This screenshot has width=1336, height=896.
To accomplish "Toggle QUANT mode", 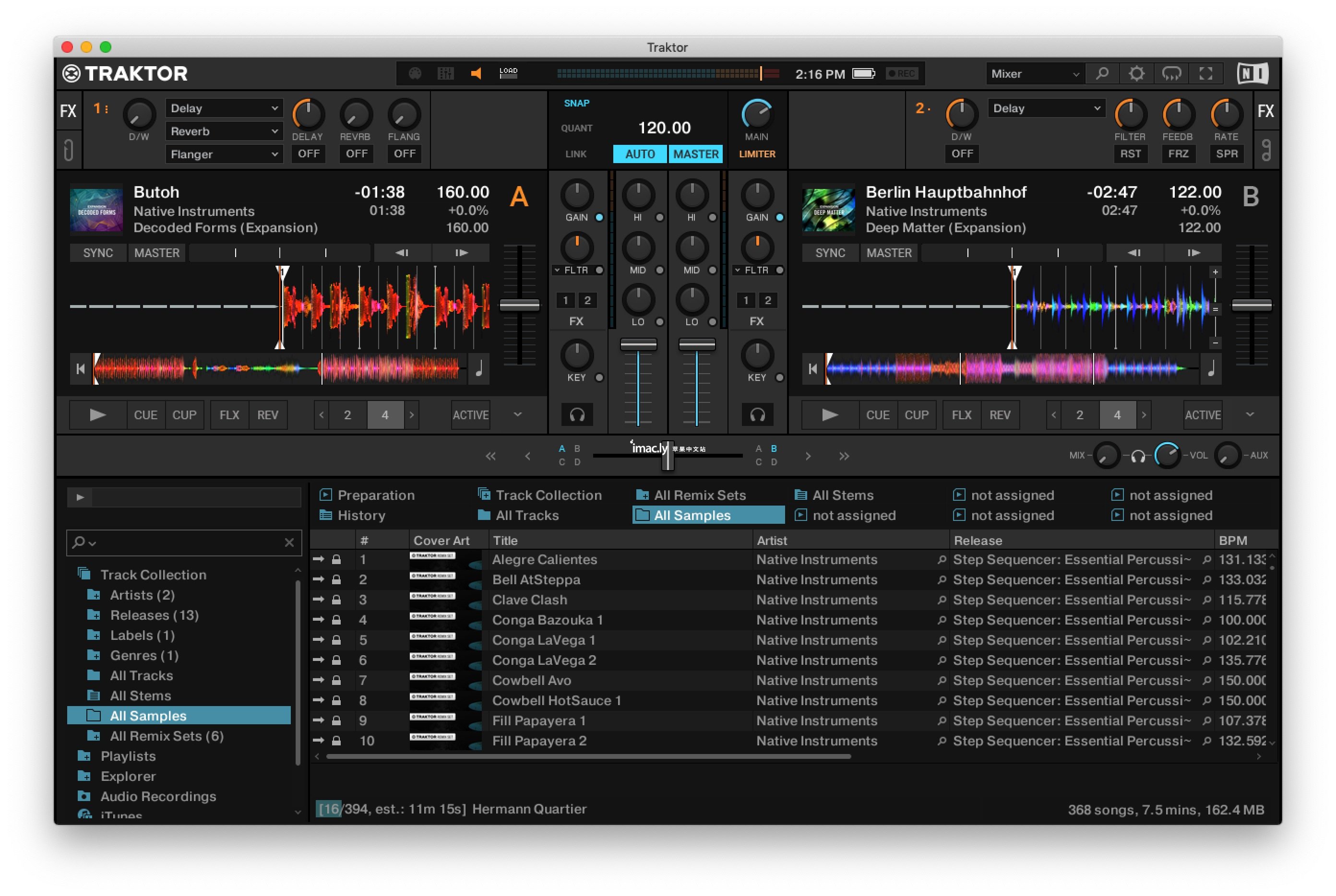I will tap(576, 128).
